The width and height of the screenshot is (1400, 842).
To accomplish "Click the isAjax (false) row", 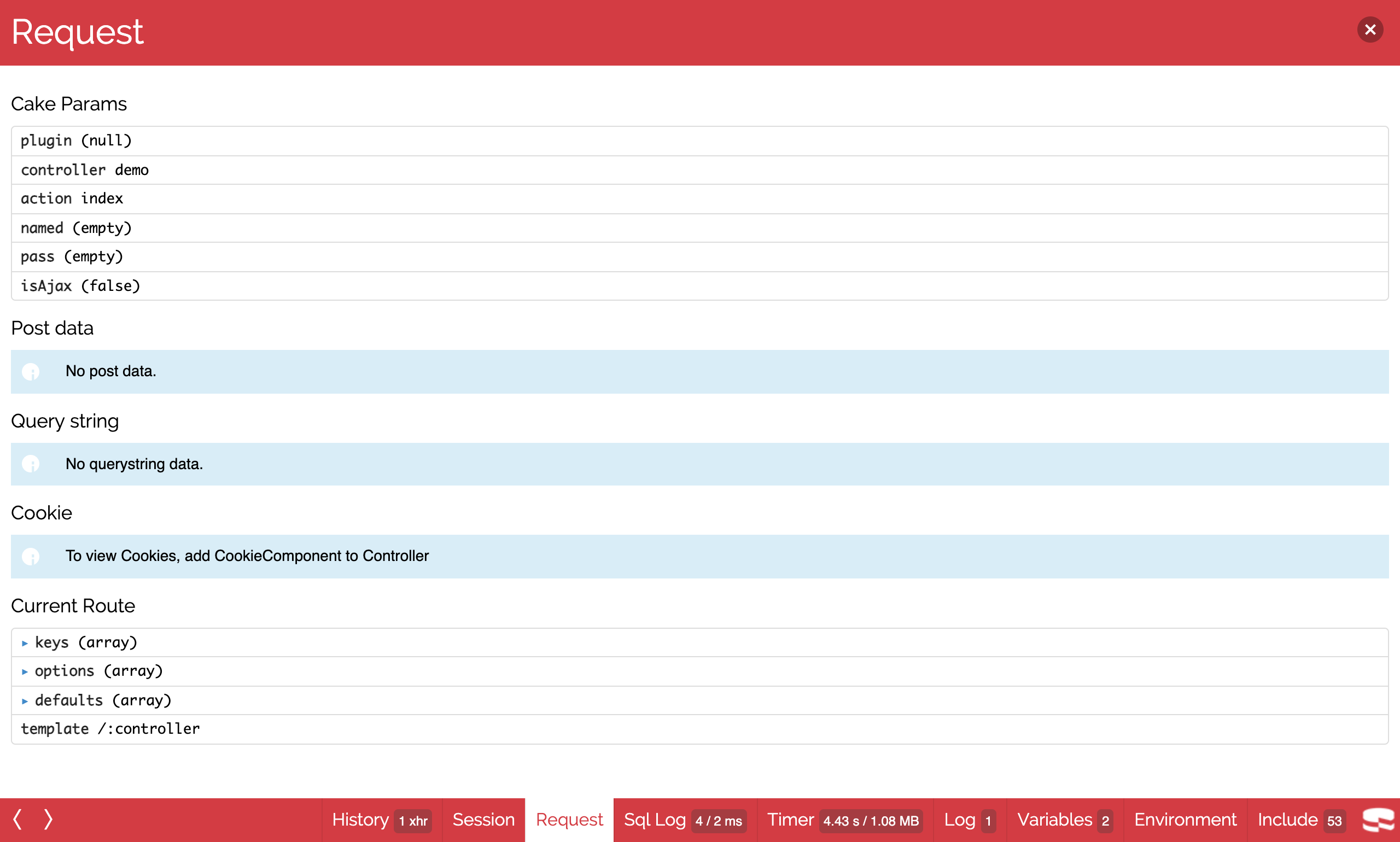I will click(x=699, y=286).
